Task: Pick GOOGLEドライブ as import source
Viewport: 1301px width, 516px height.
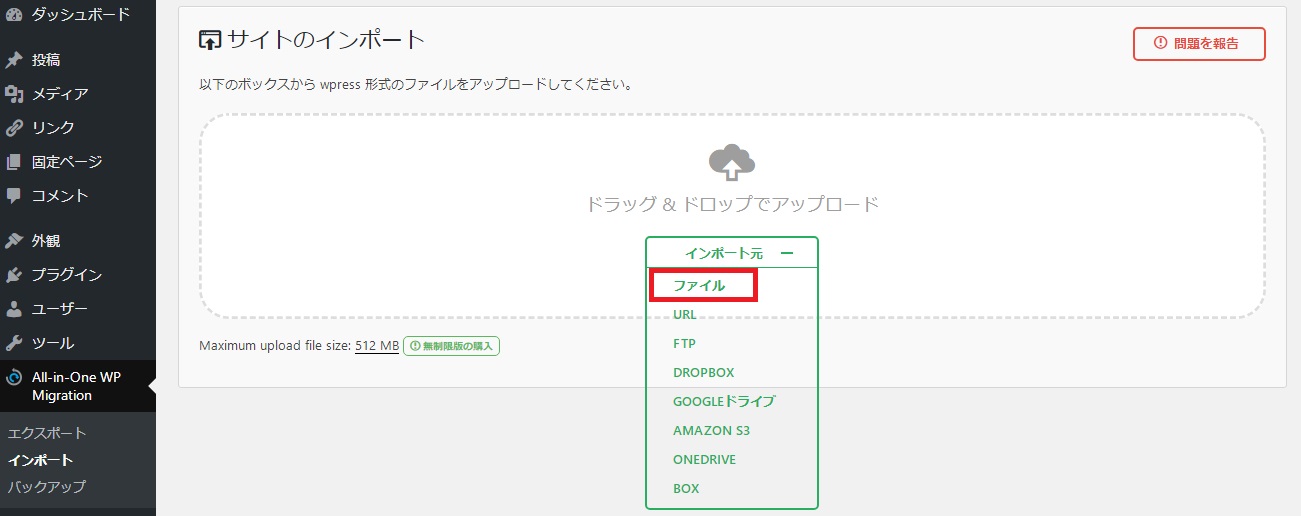Action: pos(724,402)
